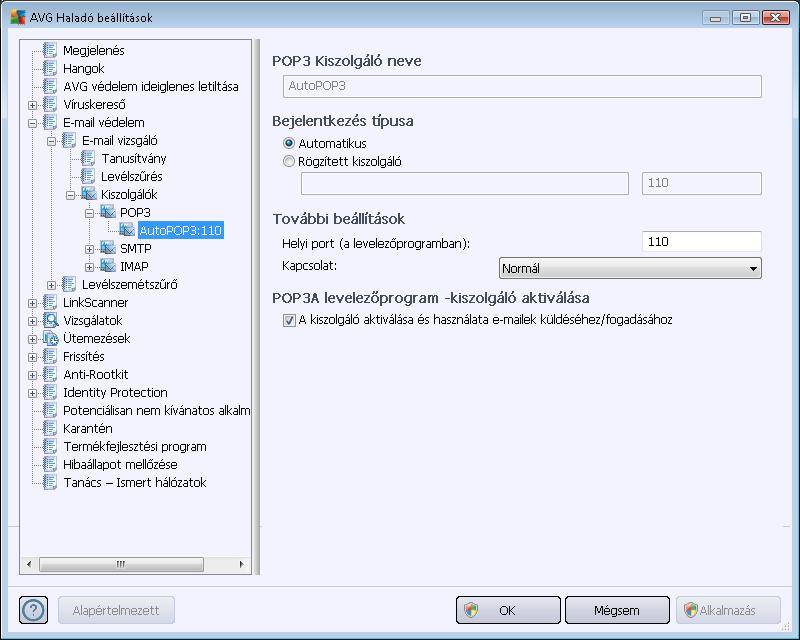
Task: Select Potenciálisan nem kívánatos alkalm item
Action: [156, 410]
